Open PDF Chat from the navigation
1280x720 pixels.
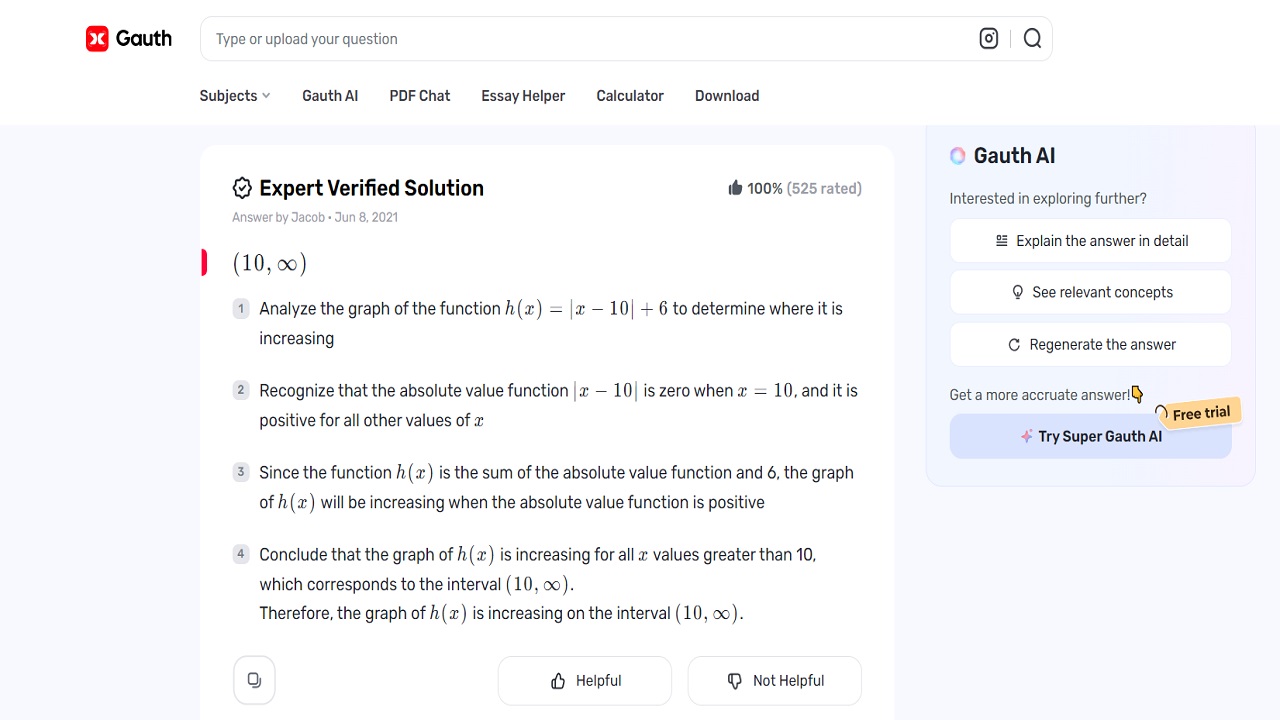420,96
